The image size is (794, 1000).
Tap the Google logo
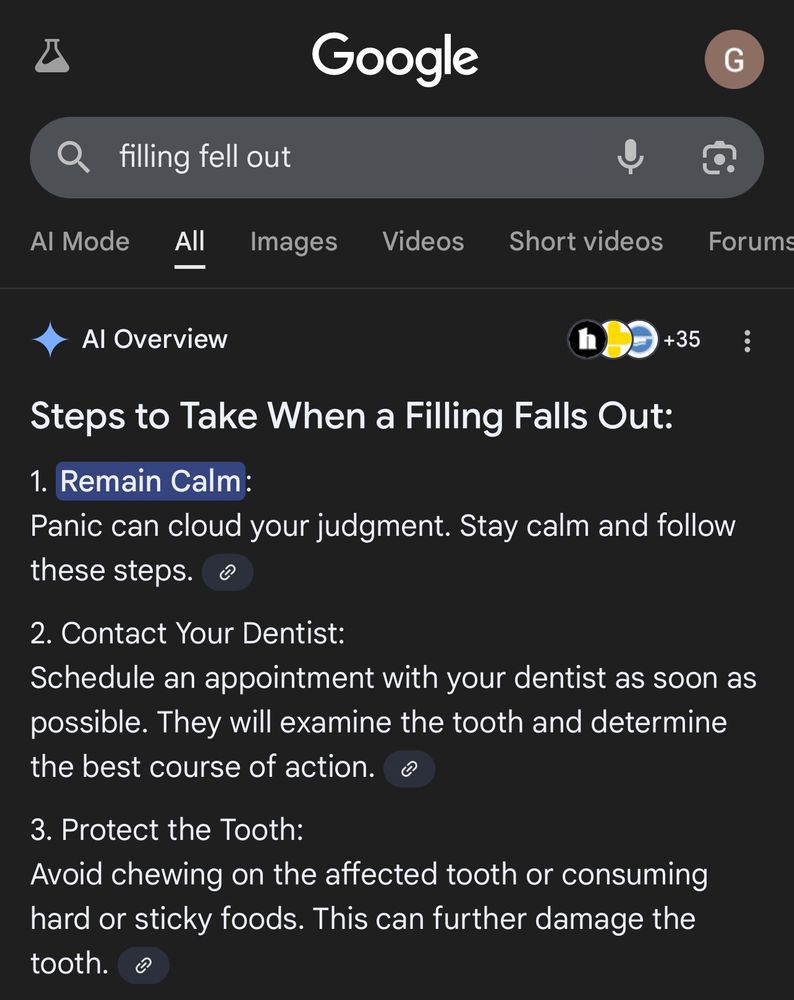[395, 57]
